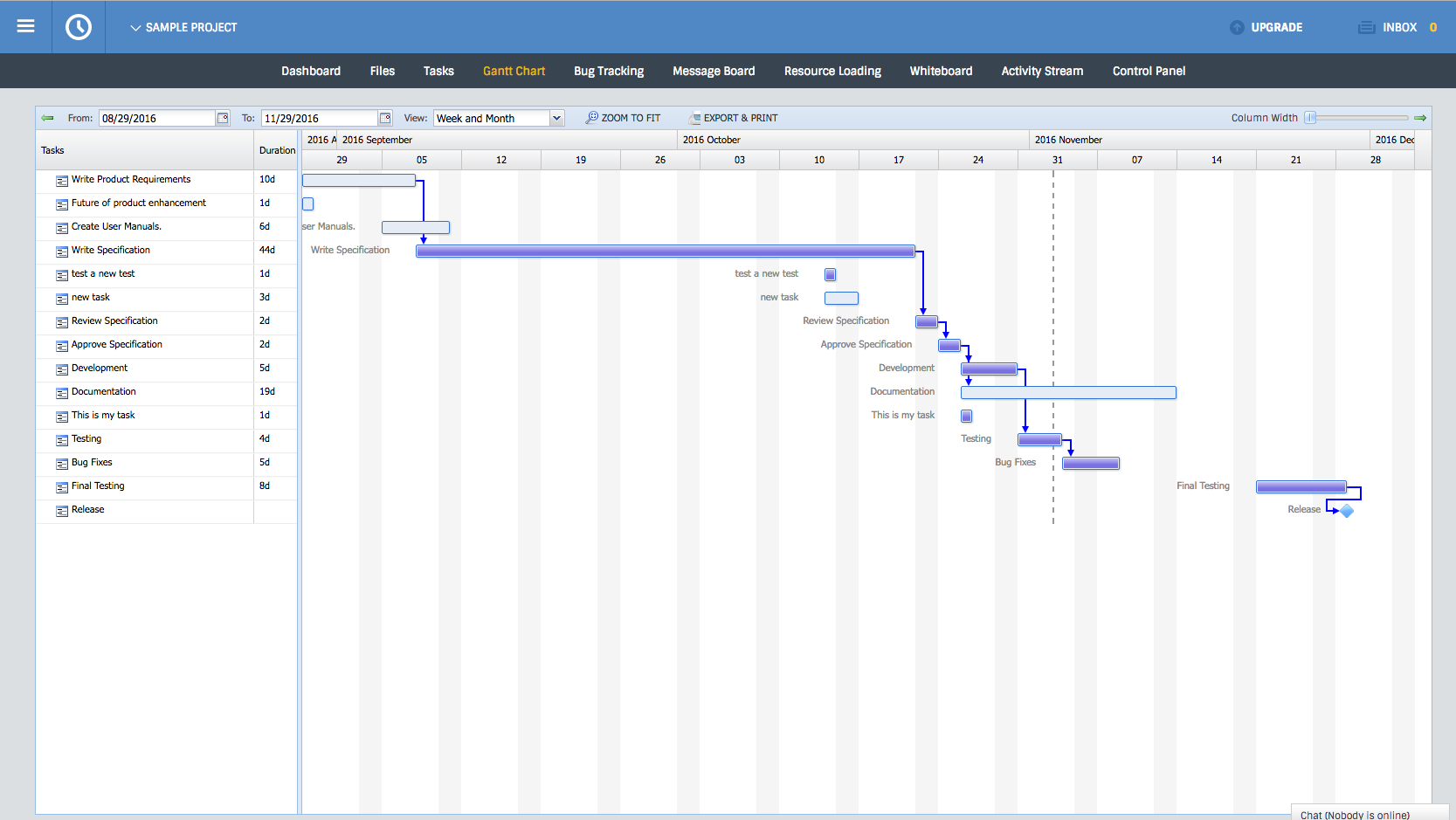Adjust the Column Width slider
Viewport: 1456px width, 820px height.
click(1309, 117)
